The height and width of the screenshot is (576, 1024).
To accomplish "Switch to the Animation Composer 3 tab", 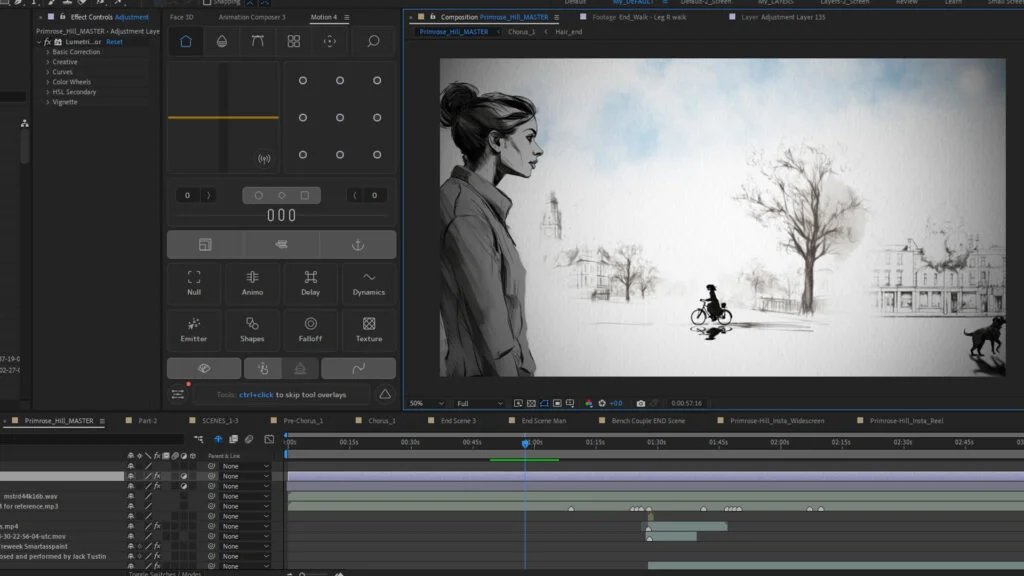I will point(252,17).
